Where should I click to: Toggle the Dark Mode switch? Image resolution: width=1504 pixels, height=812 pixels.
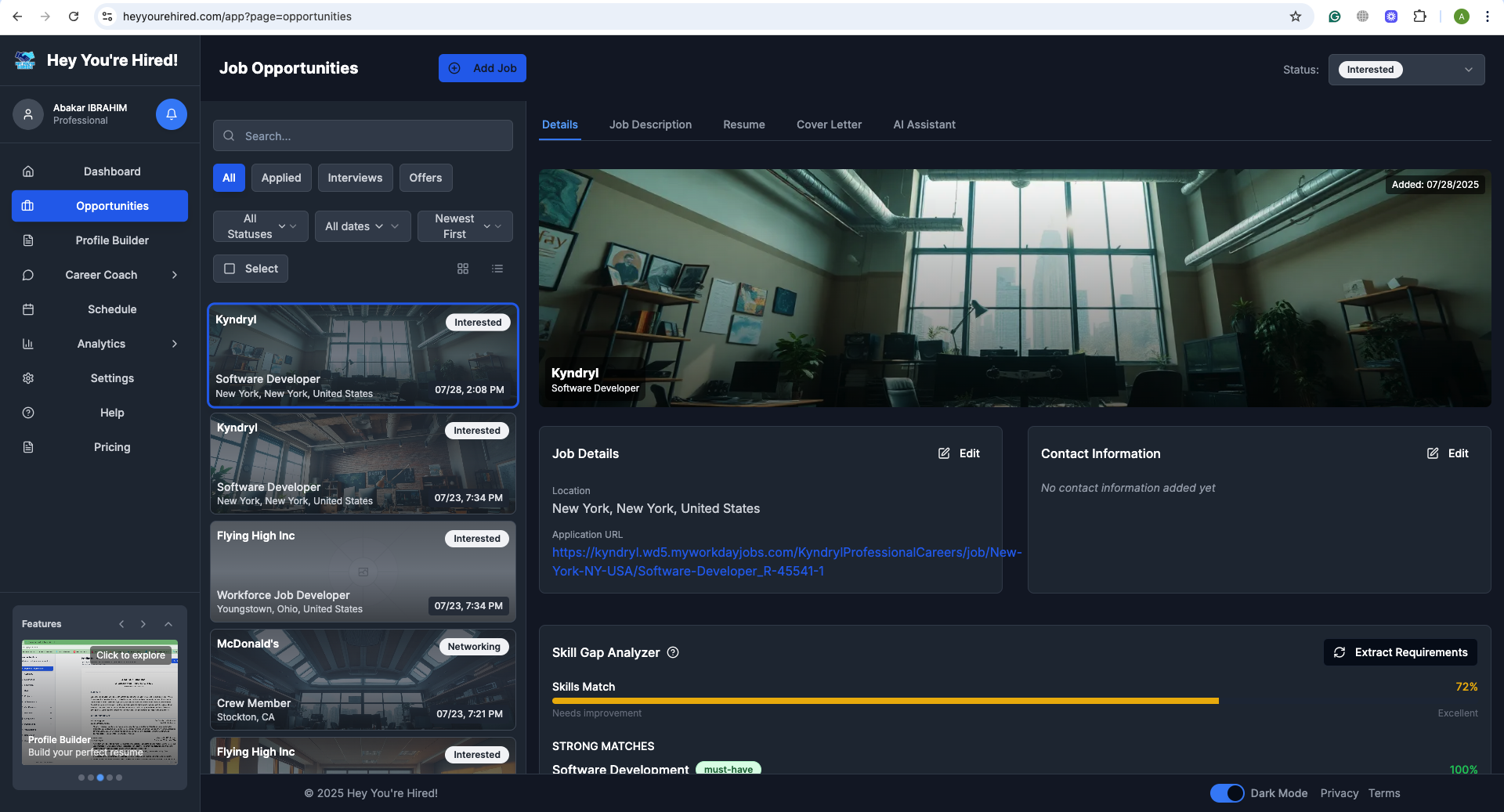[x=1227, y=793]
